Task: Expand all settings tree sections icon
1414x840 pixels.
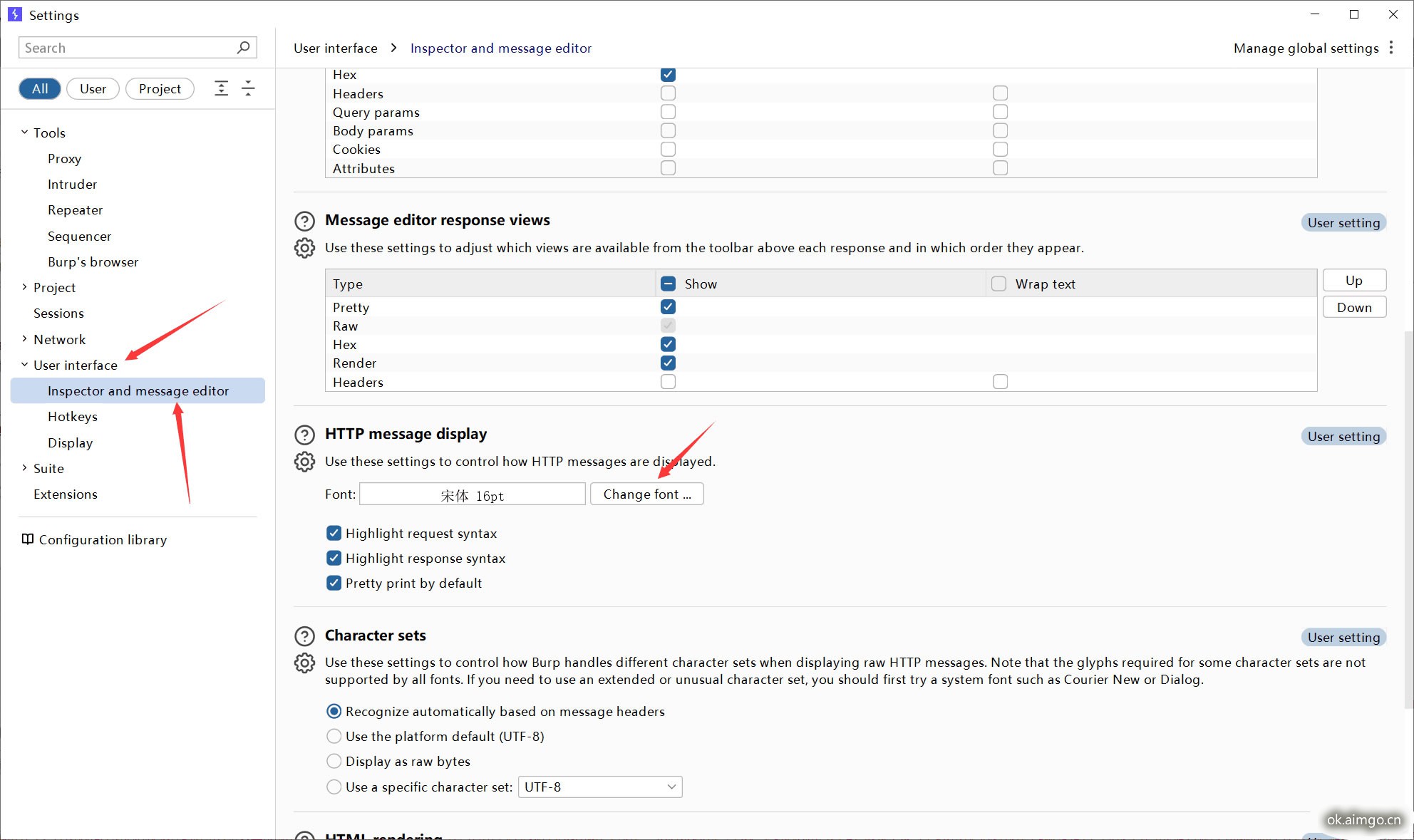Action: tap(222, 88)
